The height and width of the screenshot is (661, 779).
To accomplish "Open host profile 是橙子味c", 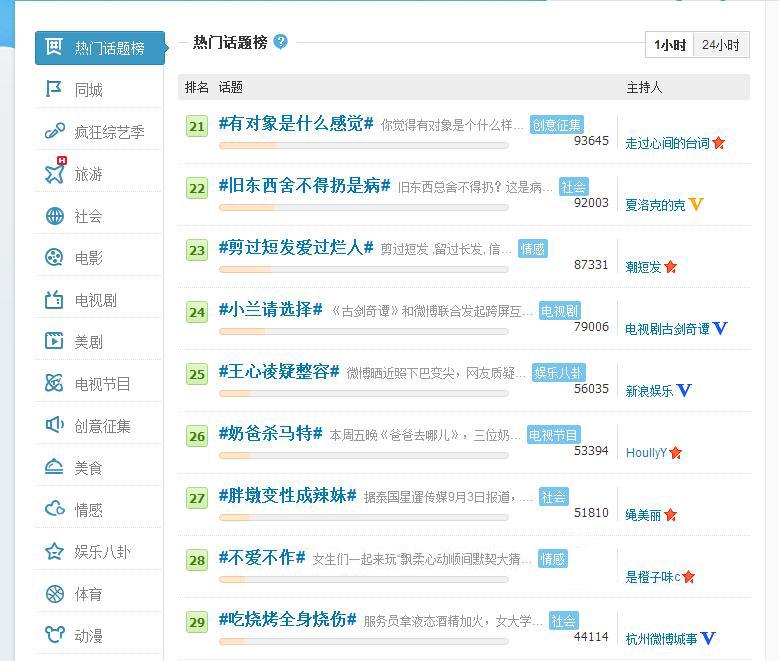I will [x=653, y=577].
